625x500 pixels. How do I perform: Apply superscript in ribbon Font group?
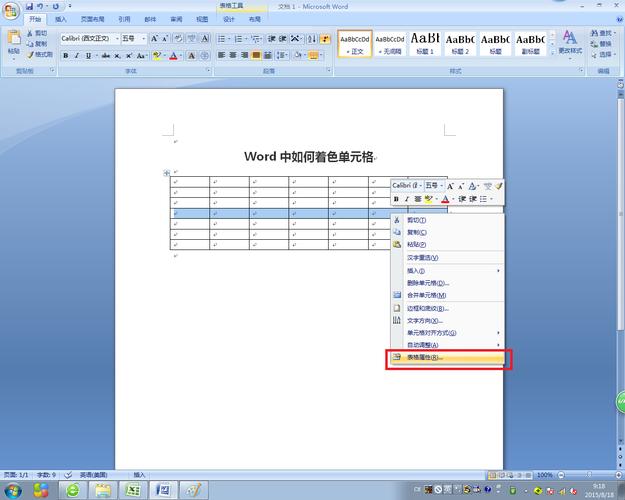(129, 56)
